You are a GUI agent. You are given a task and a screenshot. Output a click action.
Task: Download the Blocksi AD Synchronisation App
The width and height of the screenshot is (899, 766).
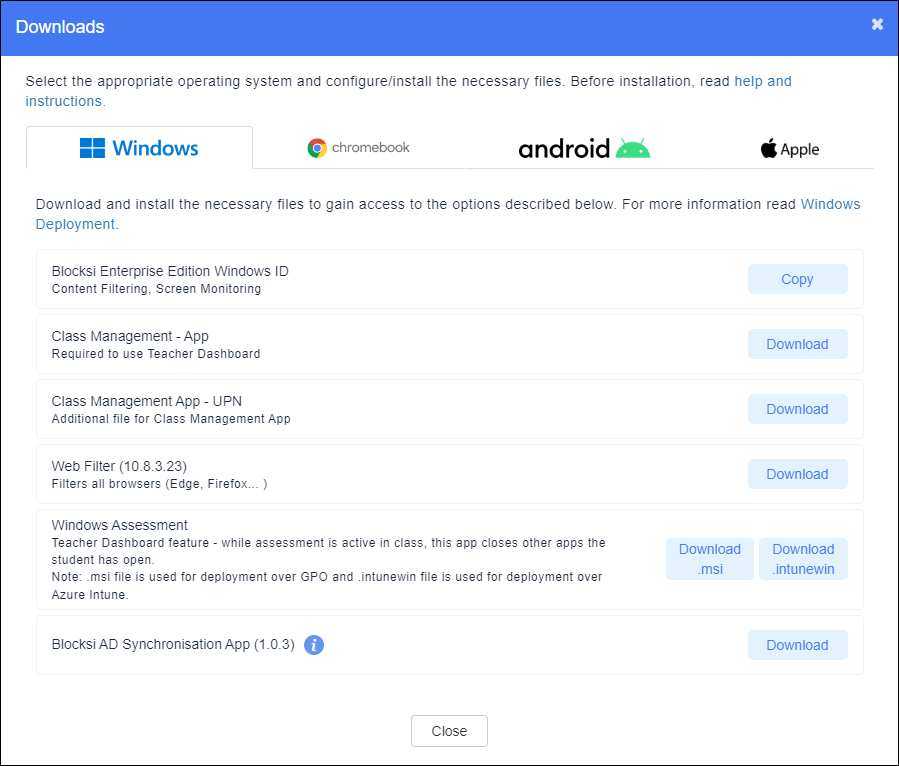pyautogui.click(x=797, y=645)
